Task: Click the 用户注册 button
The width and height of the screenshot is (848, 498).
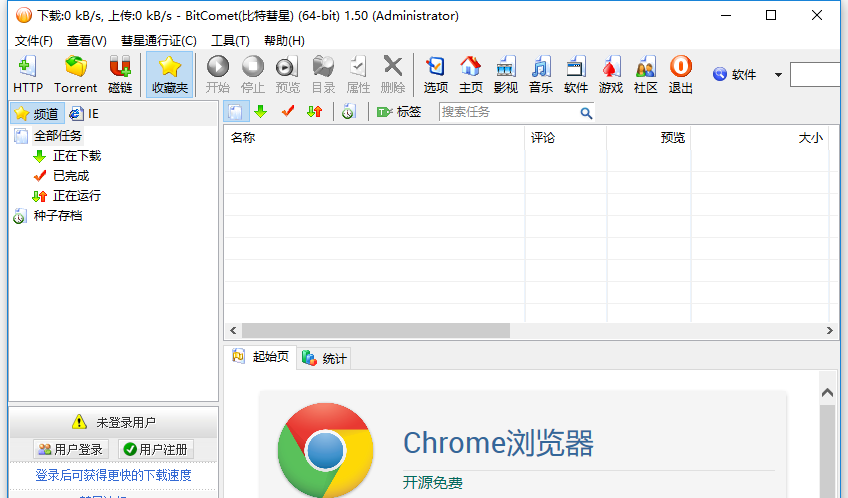Action: point(155,450)
